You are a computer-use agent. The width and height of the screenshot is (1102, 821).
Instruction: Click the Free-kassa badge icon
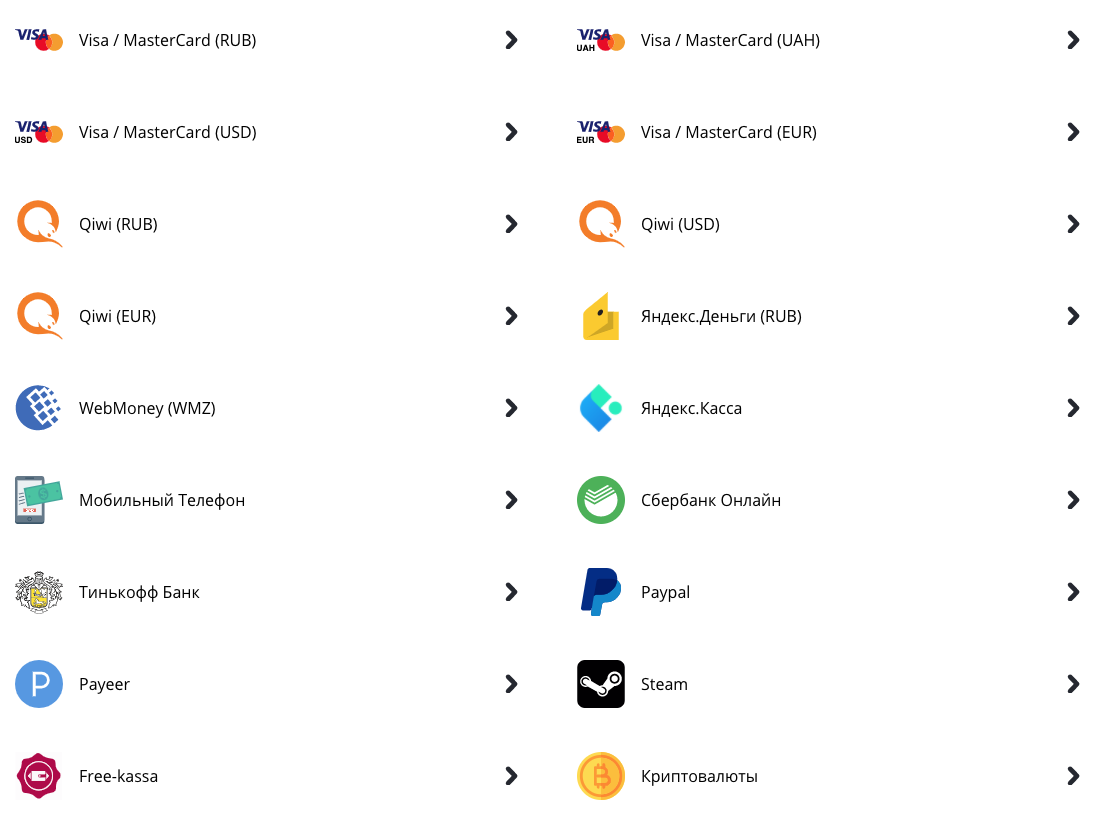pos(39,776)
